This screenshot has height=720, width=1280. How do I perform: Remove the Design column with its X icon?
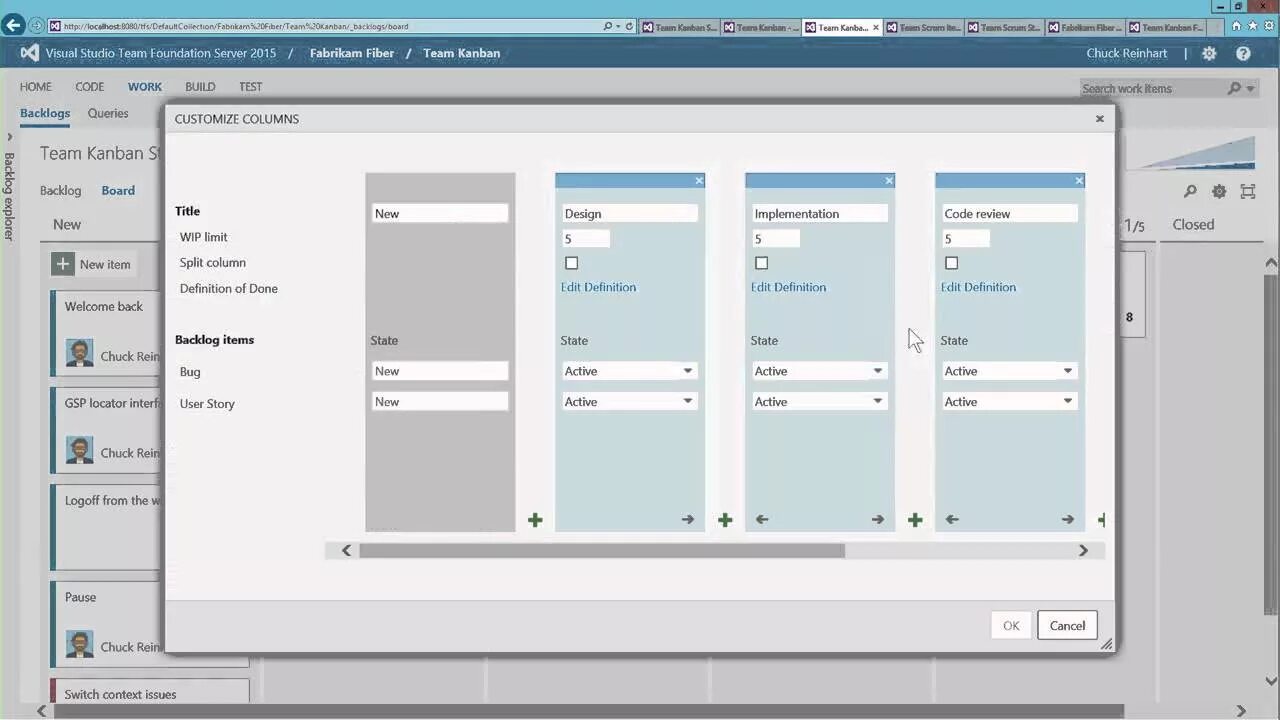[x=699, y=181]
